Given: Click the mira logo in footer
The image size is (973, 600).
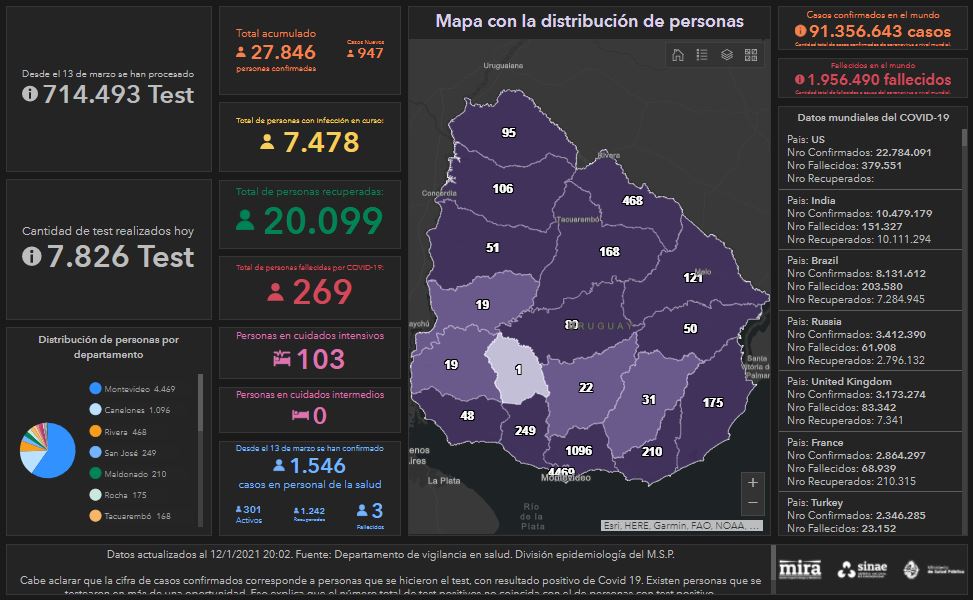Looking at the screenshot, I should click(x=799, y=569).
